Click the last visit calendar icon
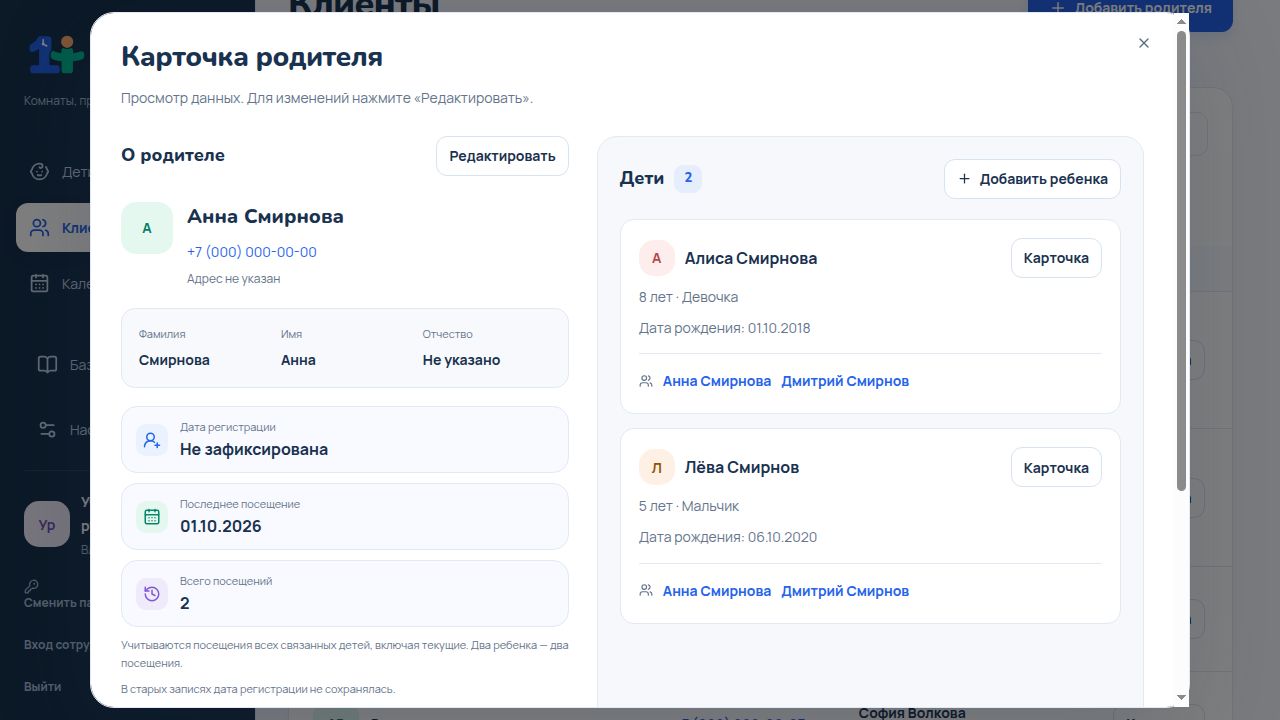Screen dimensions: 1280x720 pos(152,517)
